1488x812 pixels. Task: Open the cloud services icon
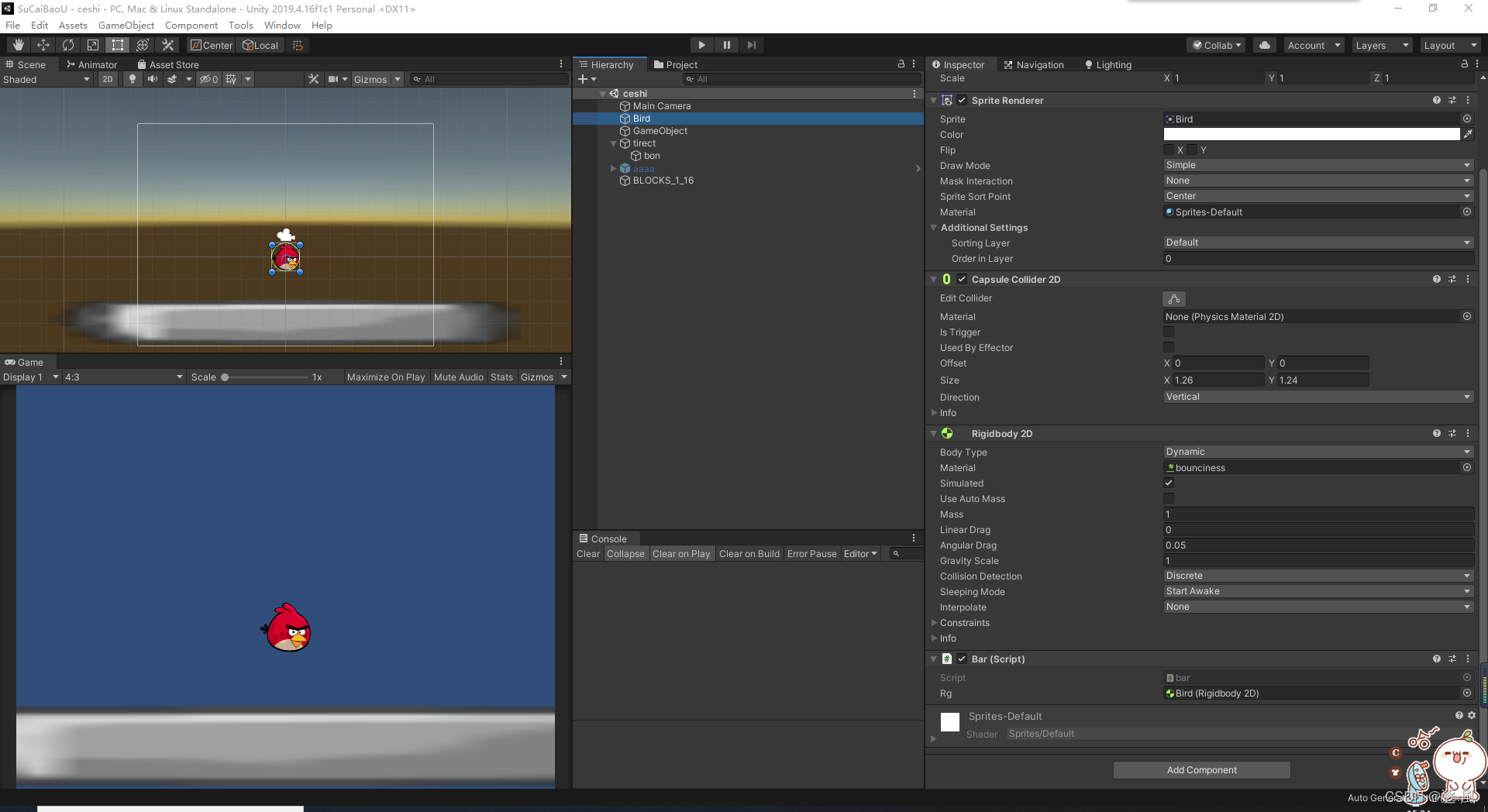(1265, 45)
